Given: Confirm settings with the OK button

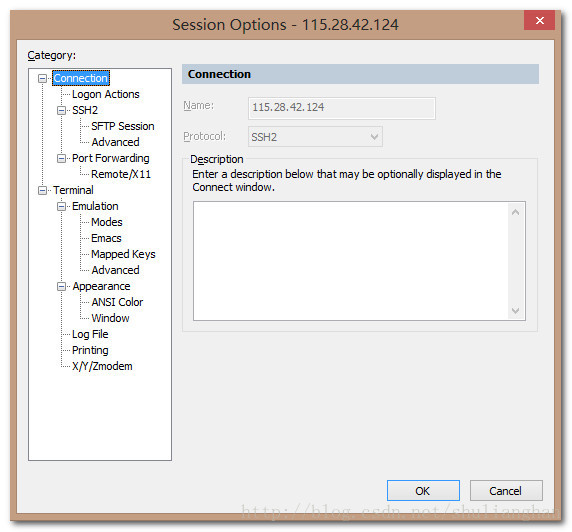Looking at the screenshot, I should pyautogui.click(x=423, y=491).
